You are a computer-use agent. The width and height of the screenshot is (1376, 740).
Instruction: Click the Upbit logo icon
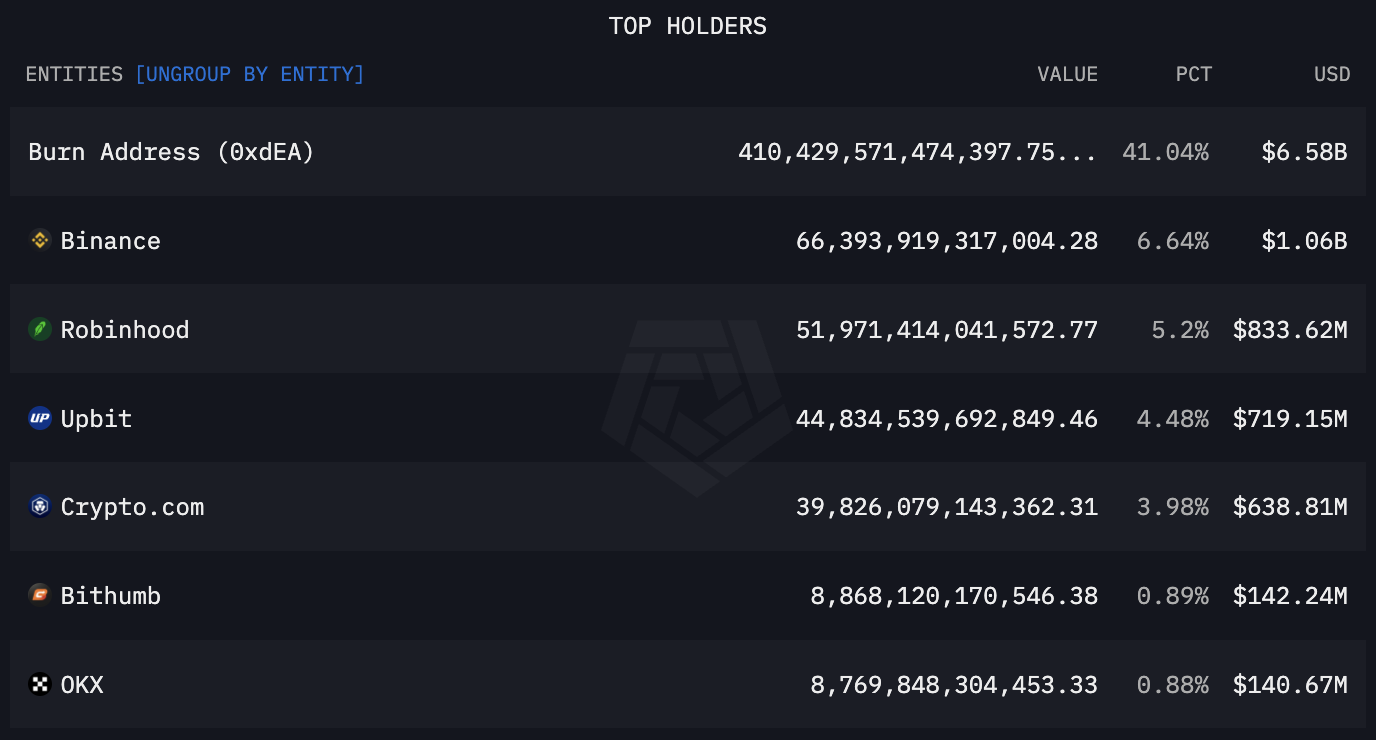40,418
